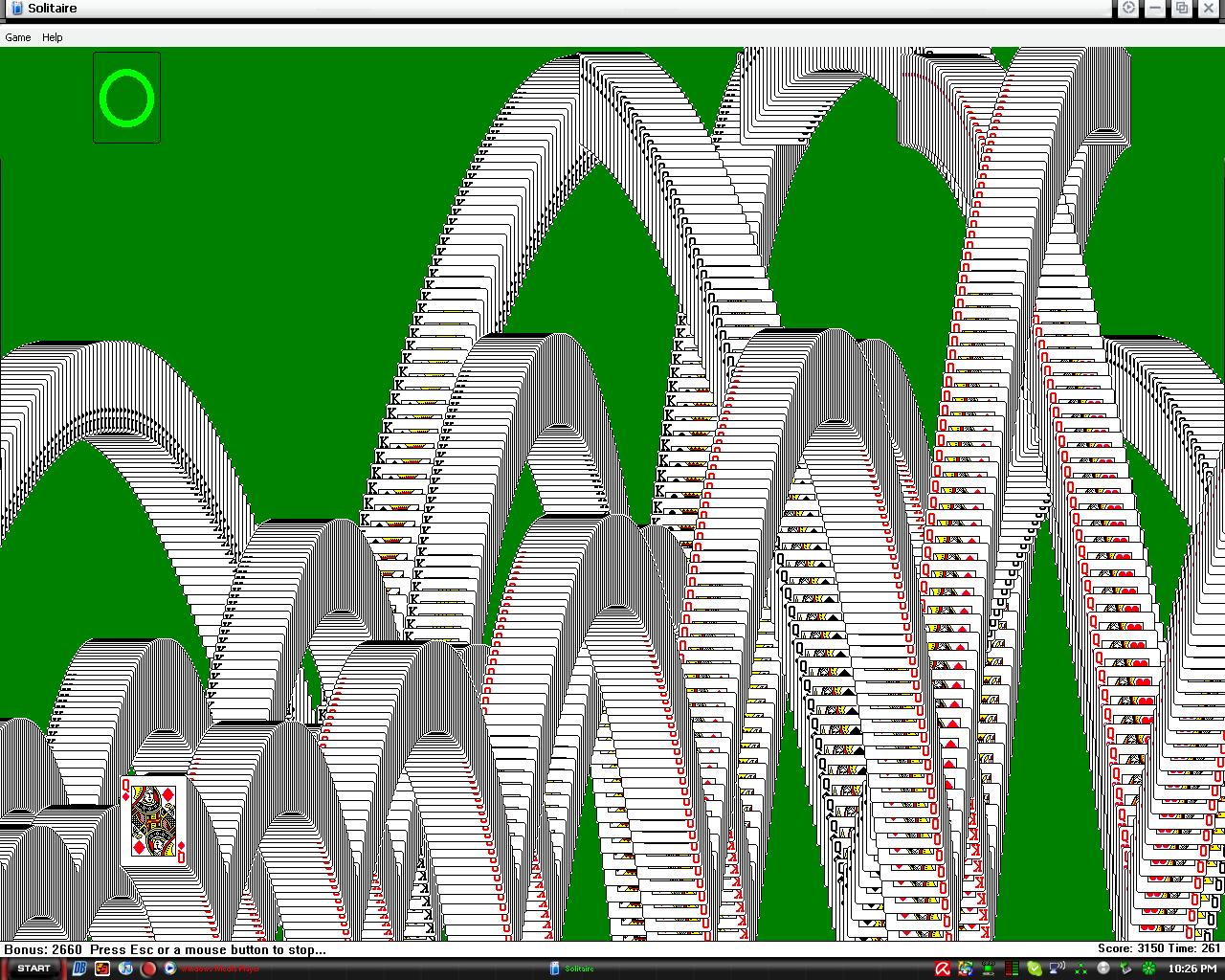1225x980 pixels.
Task: Click the Solitaire taskbar button
Action: pyautogui.click(x=572, y=969)
